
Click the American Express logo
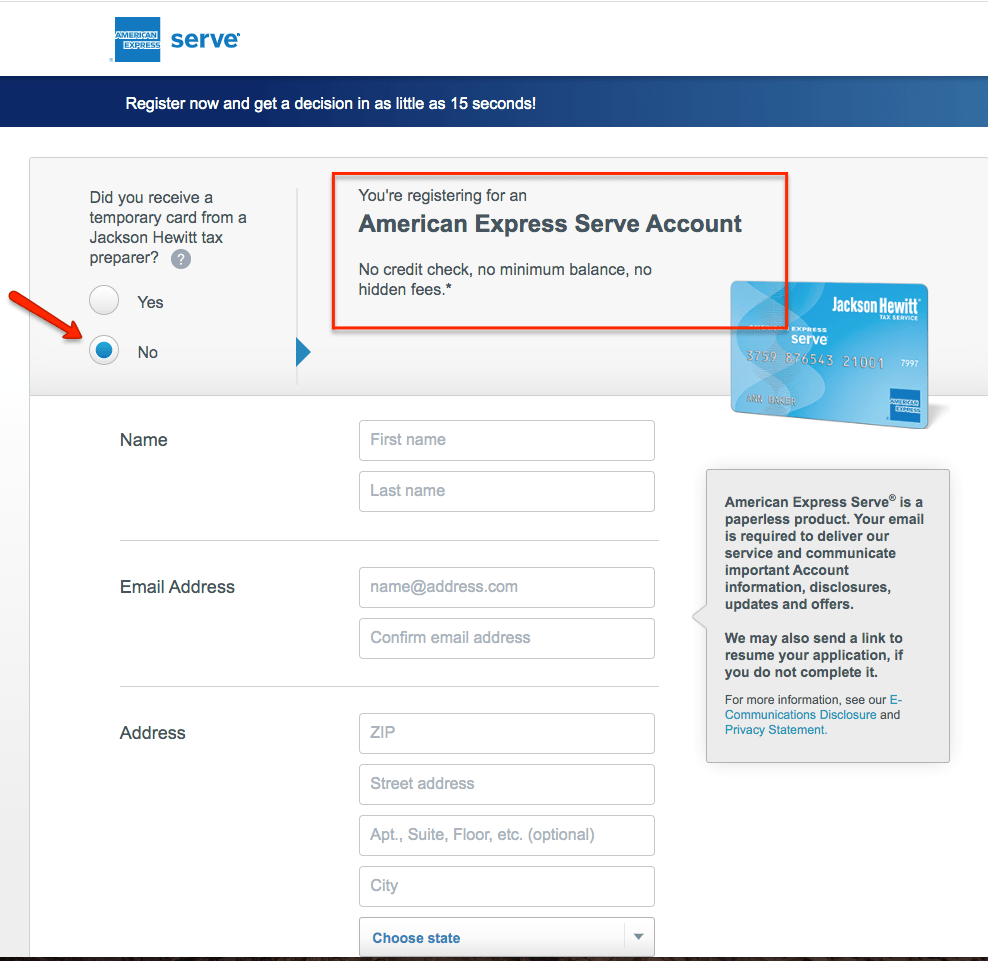click(137, 39)
